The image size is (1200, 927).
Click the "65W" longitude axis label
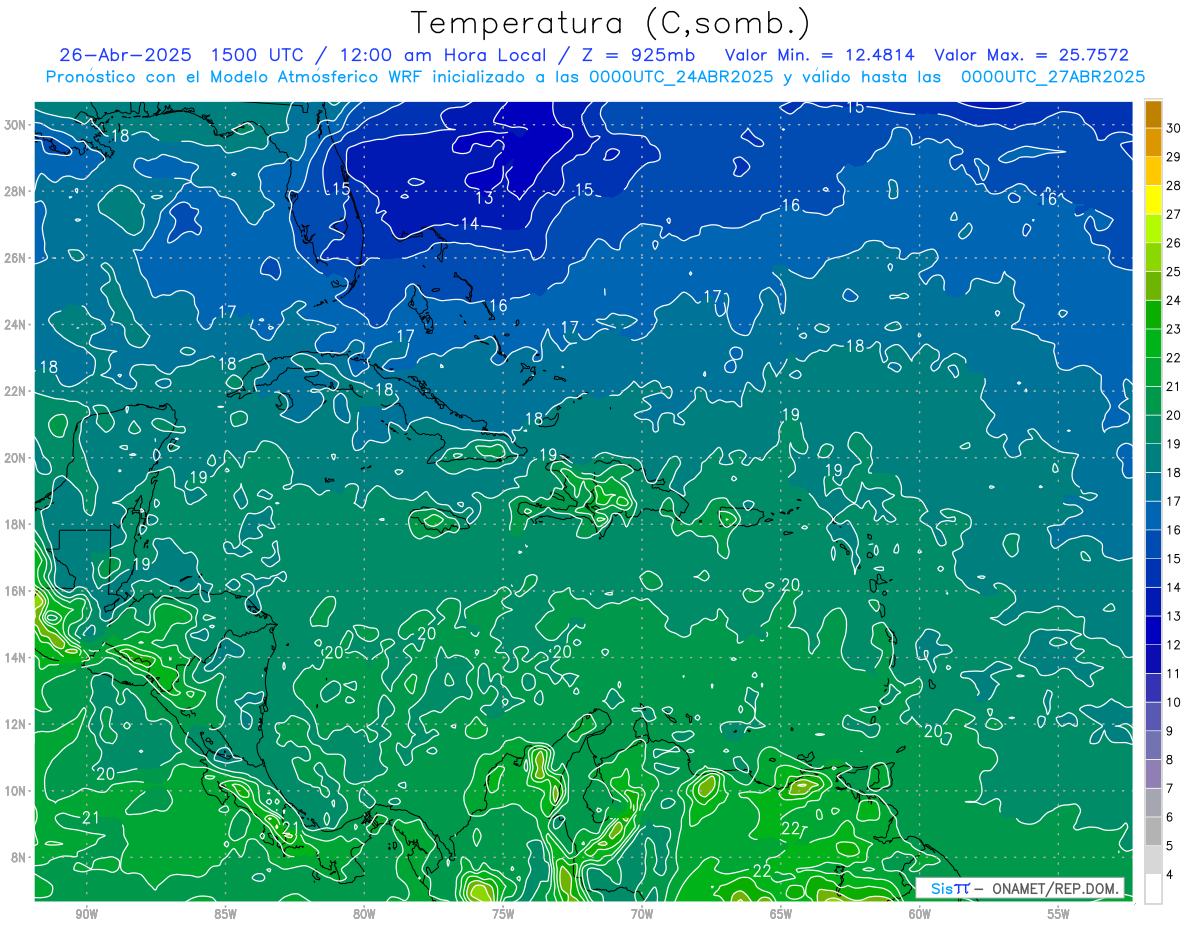click(781, 914)
